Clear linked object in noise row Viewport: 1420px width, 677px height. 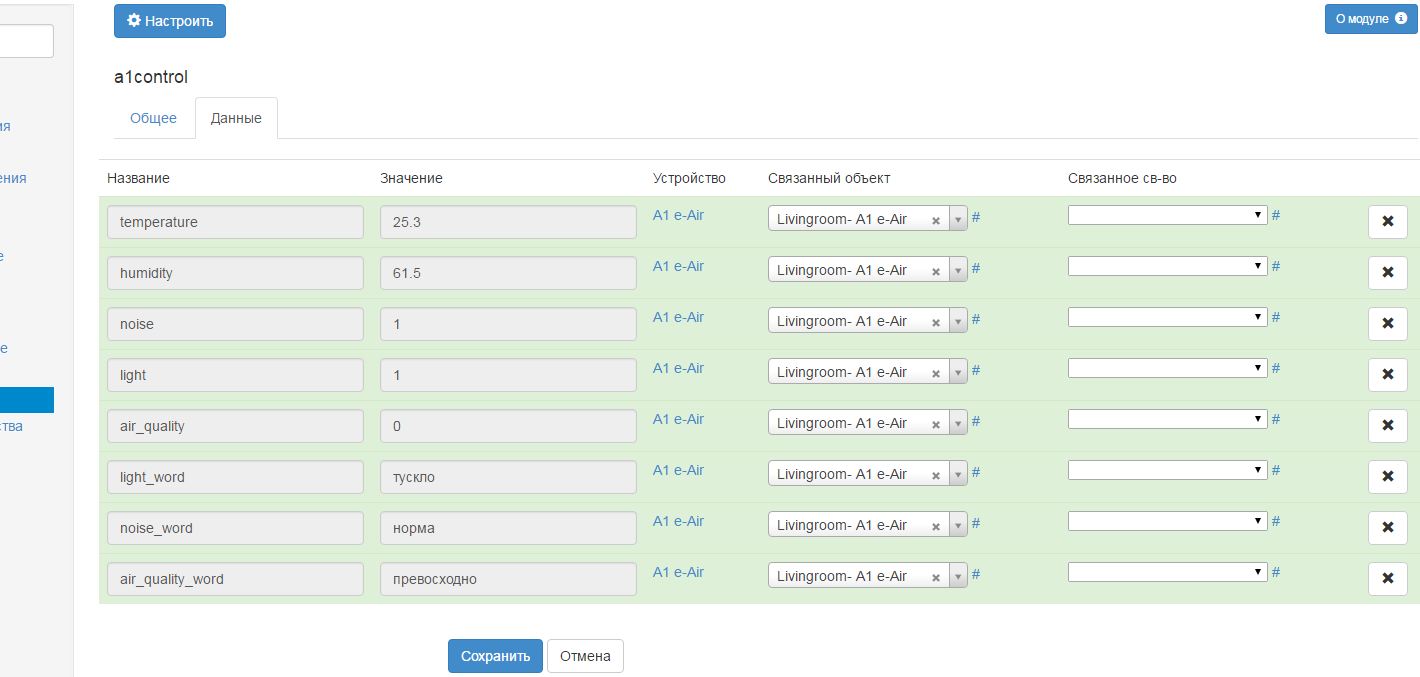point(936,323)
